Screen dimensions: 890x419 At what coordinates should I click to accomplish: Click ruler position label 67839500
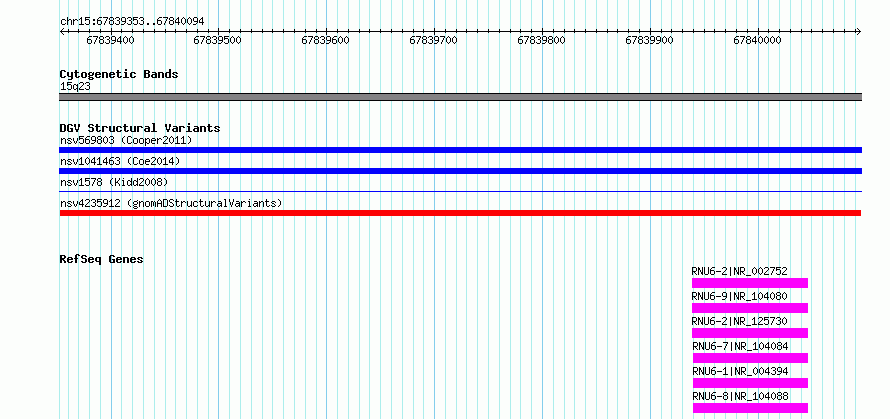217,40
